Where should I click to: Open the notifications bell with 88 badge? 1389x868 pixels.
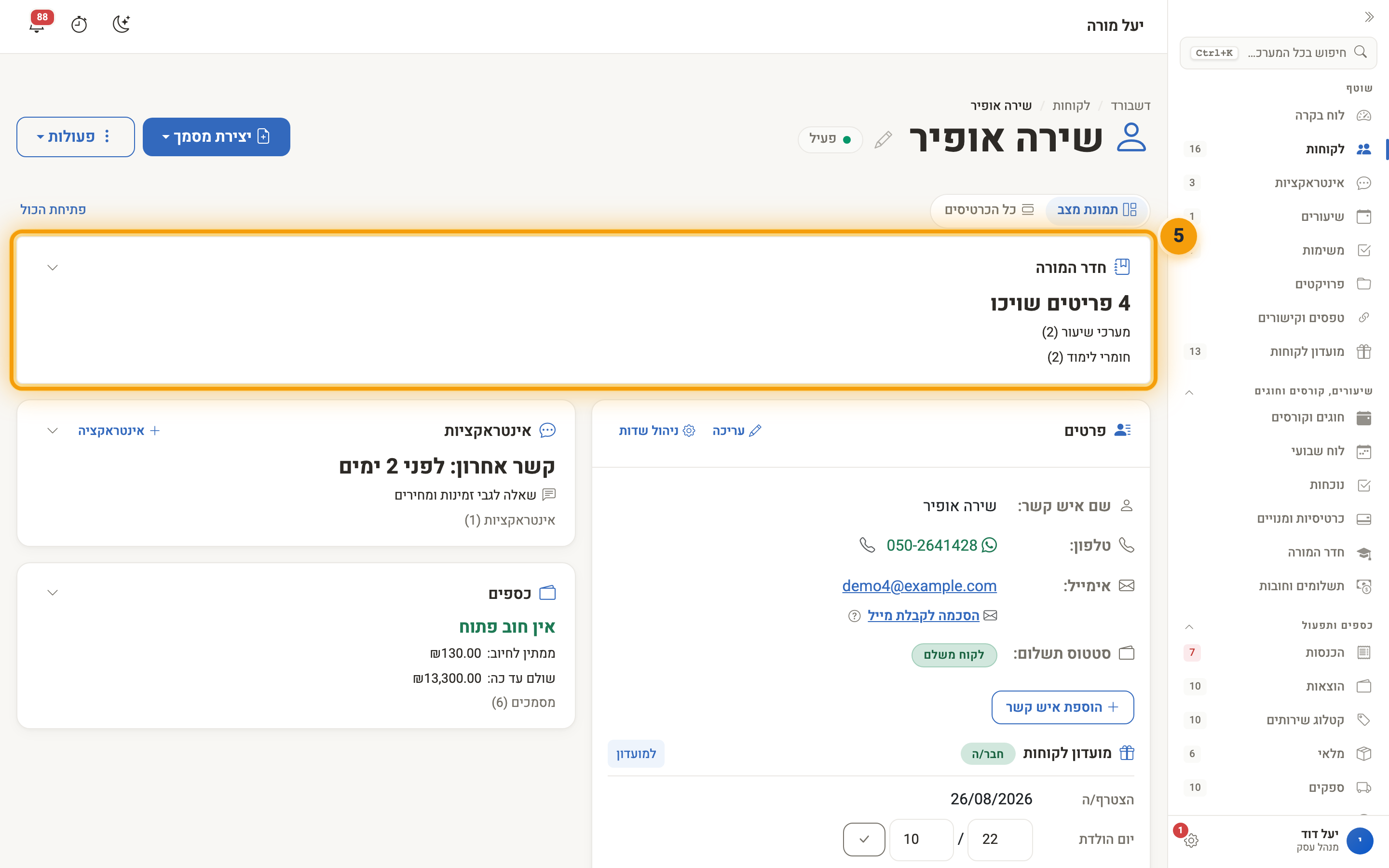click(x=38, y=24)
